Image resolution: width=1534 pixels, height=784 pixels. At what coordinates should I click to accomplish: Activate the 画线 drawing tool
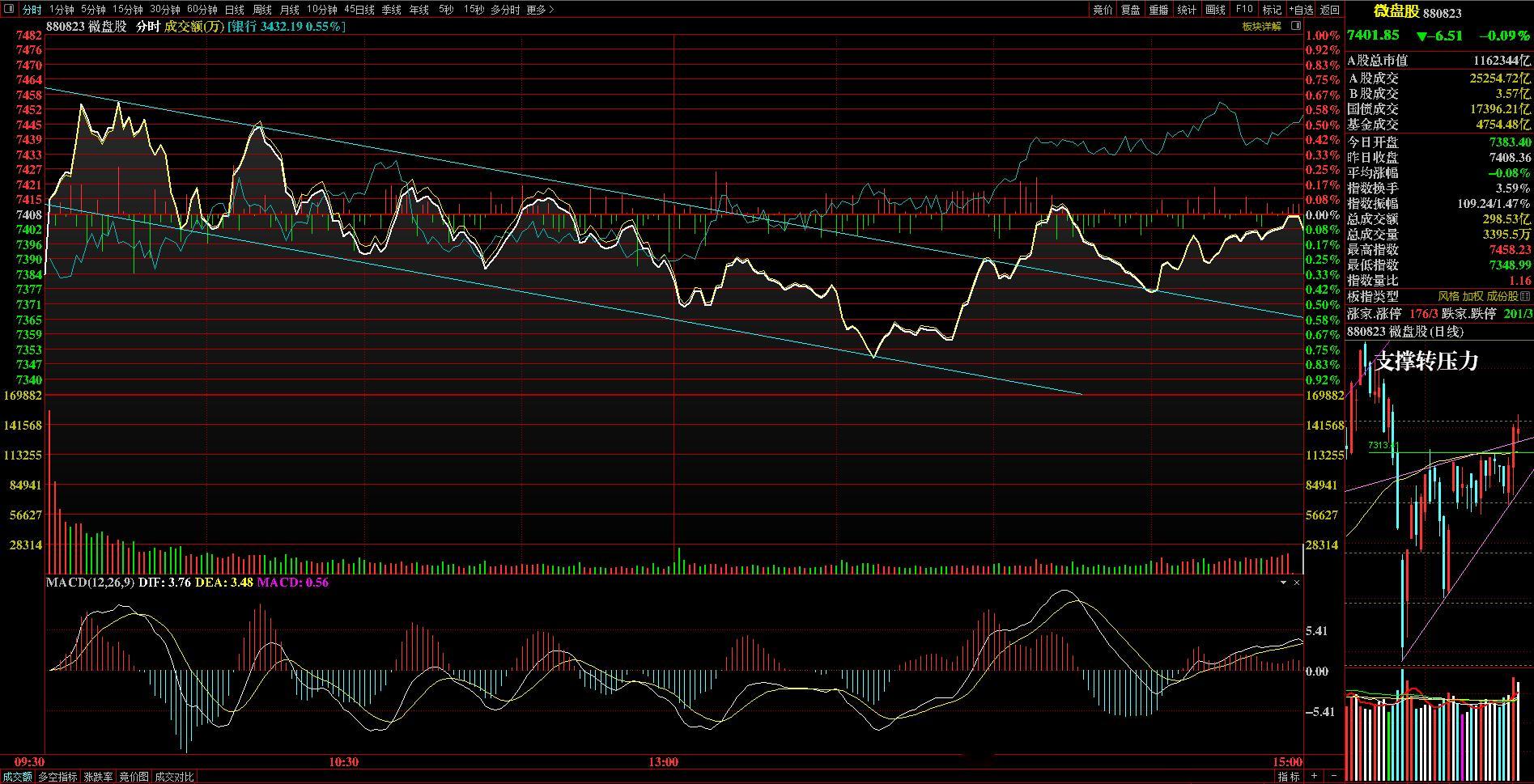click(1216, 10)
